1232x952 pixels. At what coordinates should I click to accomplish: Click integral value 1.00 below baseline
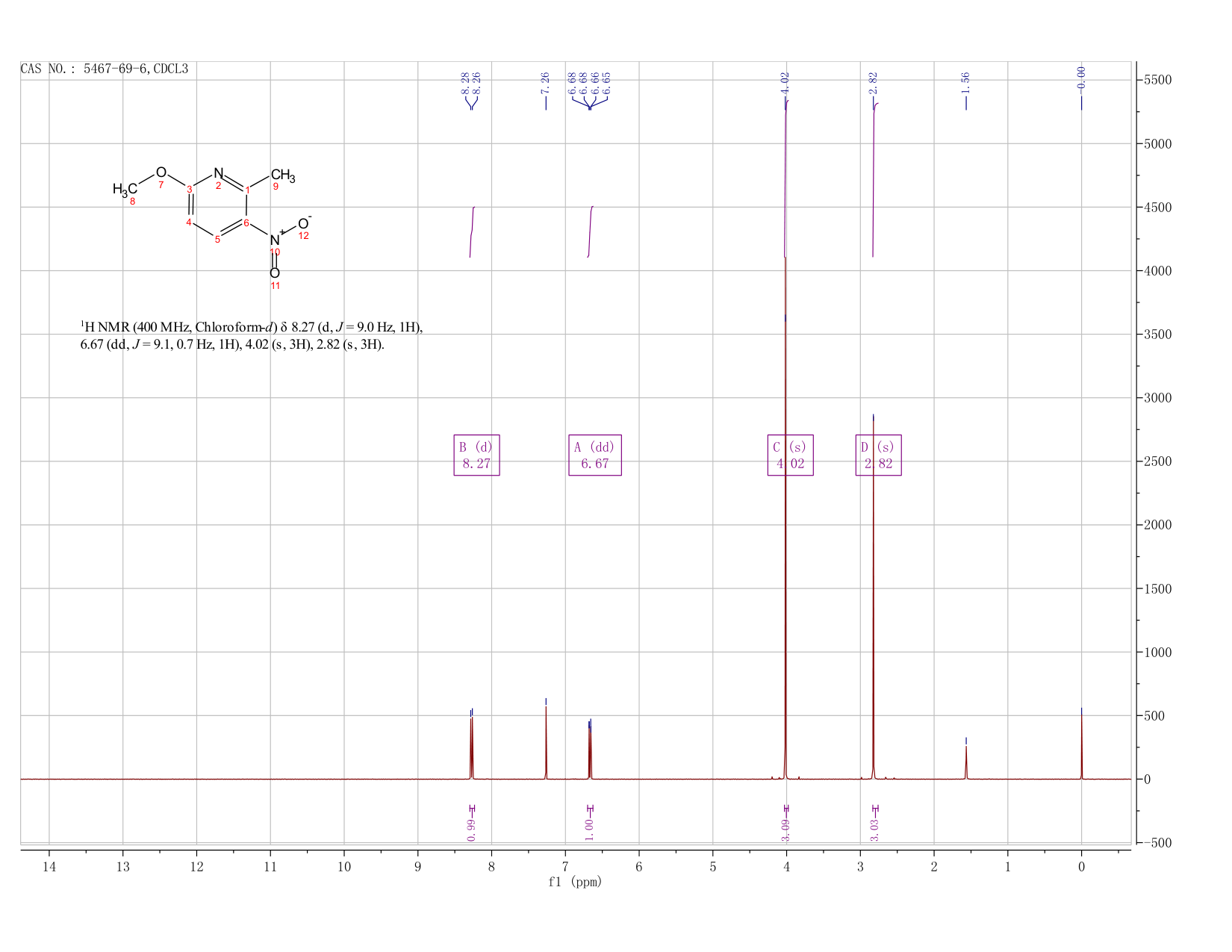tap(589, 829)
